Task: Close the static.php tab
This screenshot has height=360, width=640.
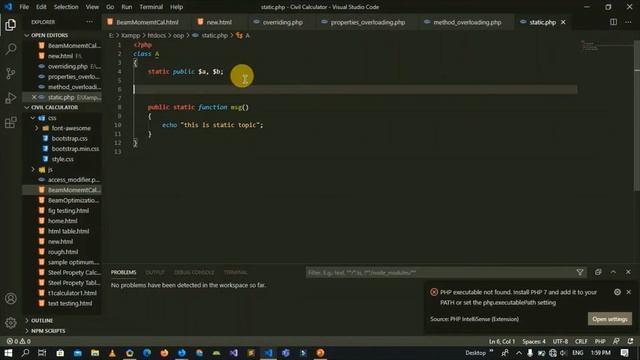Action: pyautogui.click(x=563, y=22)
